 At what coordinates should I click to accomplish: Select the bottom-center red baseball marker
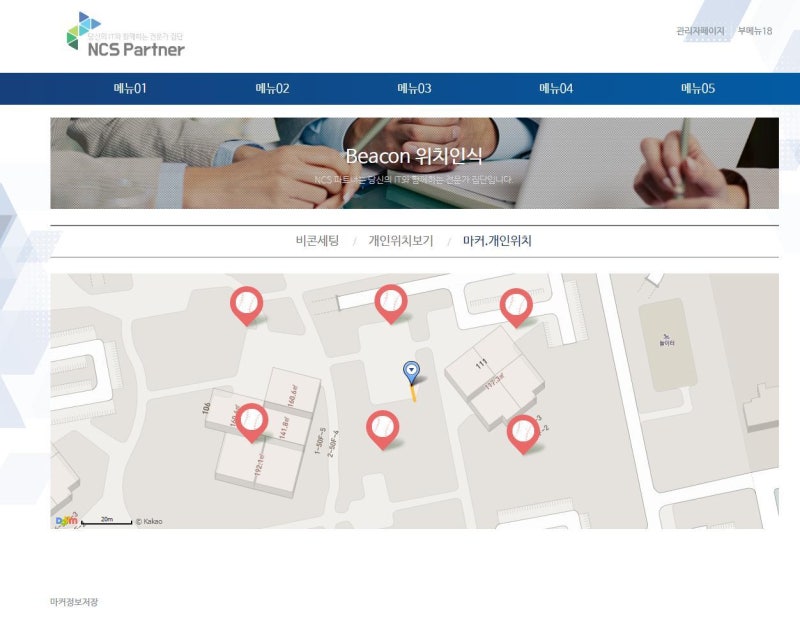click(x=383, y=430)
